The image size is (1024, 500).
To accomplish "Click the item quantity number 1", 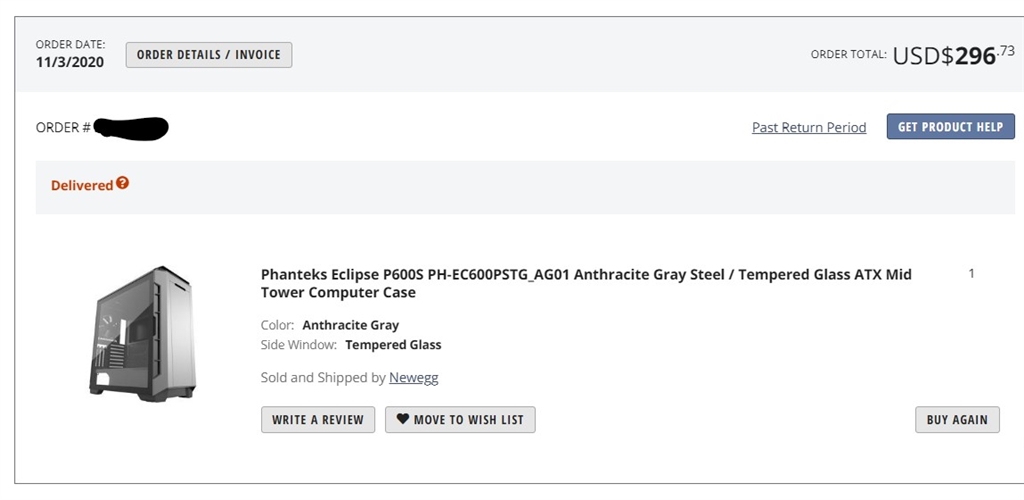I will point(971,274).
